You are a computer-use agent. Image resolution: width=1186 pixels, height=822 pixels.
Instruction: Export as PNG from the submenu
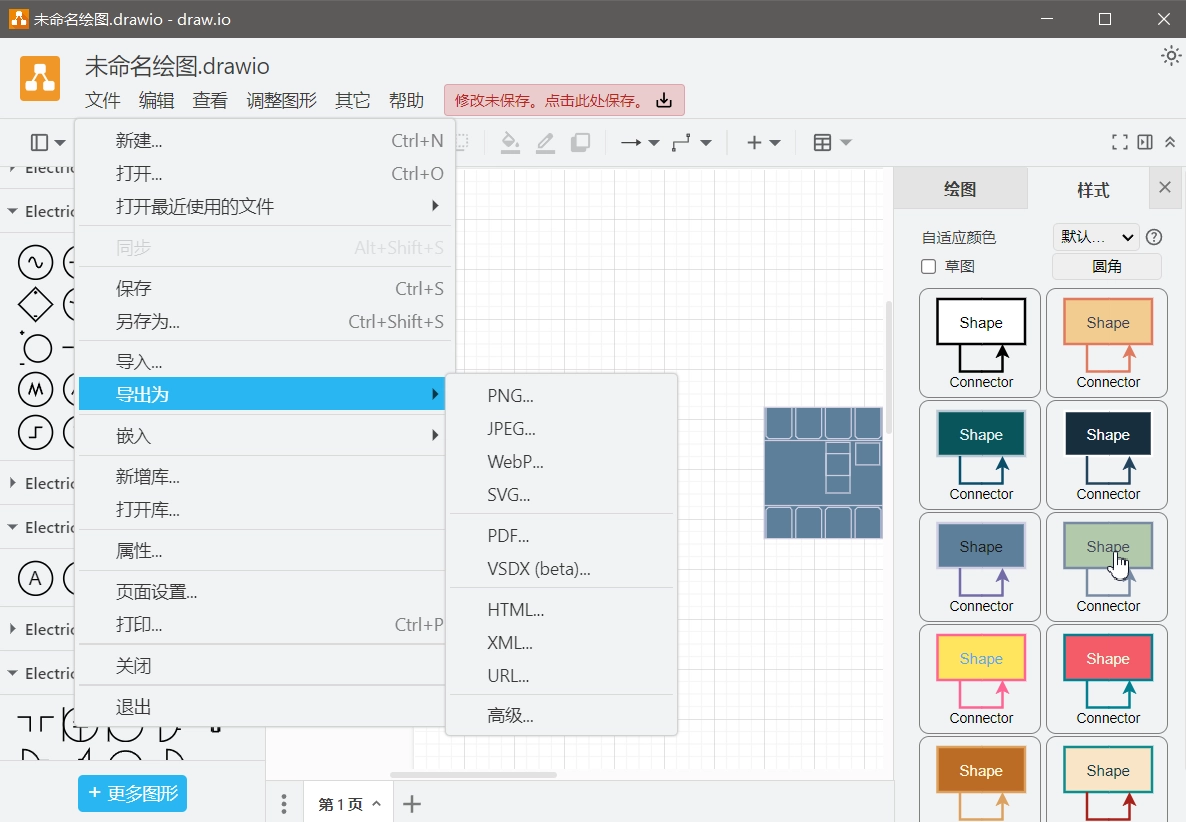(x=561, y=395)
